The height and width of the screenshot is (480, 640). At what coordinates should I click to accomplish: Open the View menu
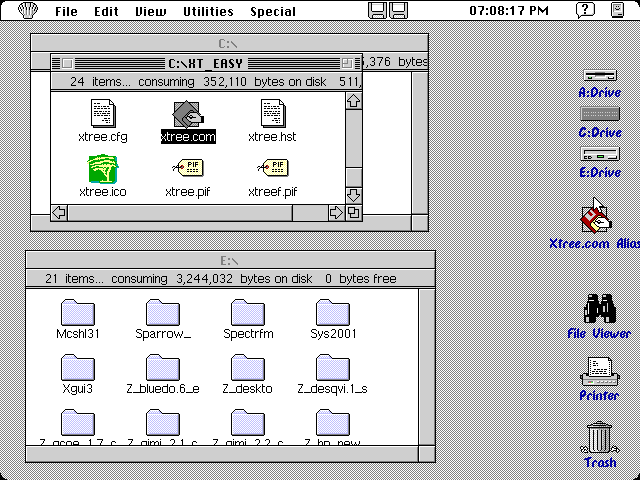tap(151, 11)
